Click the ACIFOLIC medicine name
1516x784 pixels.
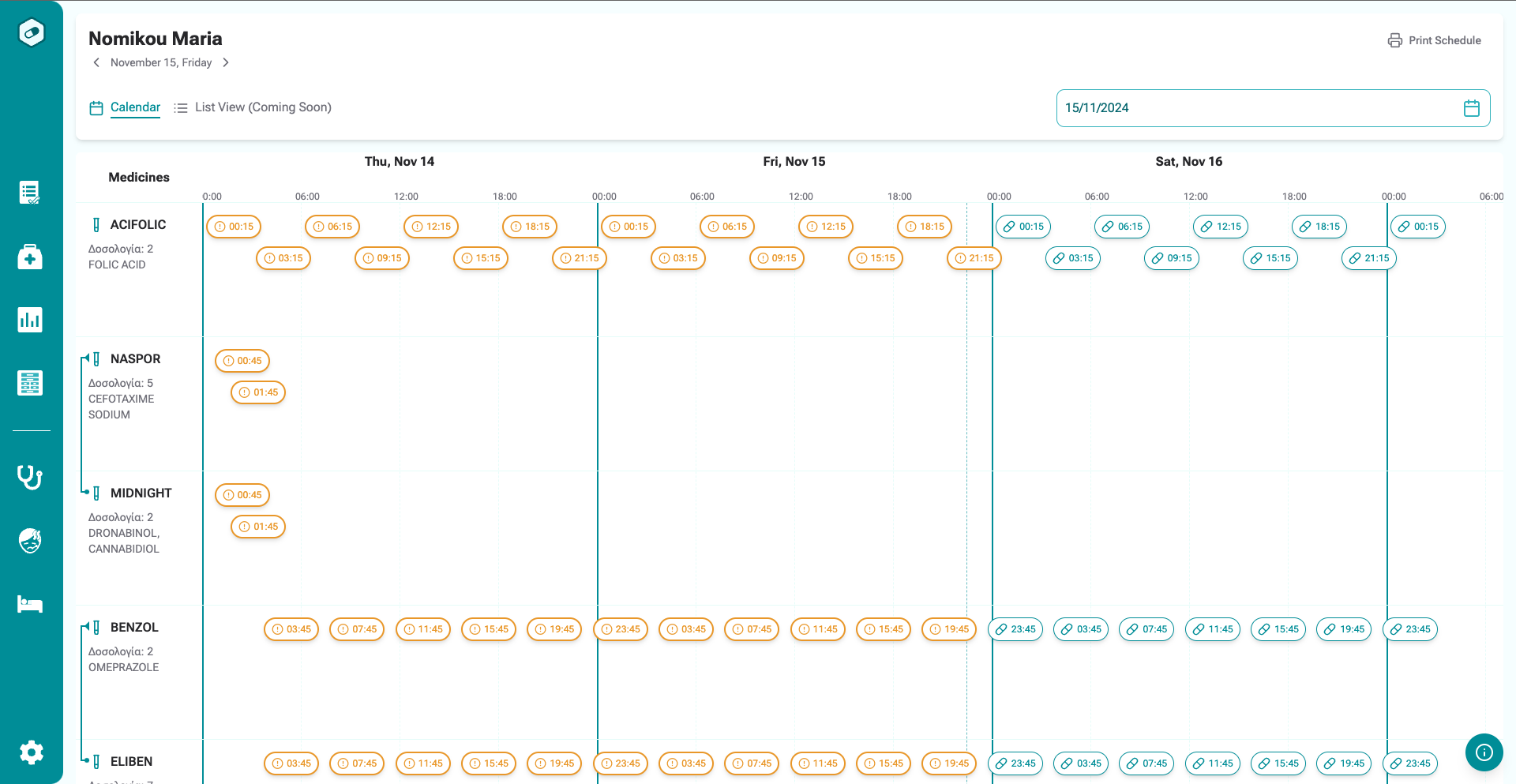[x=138, y=225]
